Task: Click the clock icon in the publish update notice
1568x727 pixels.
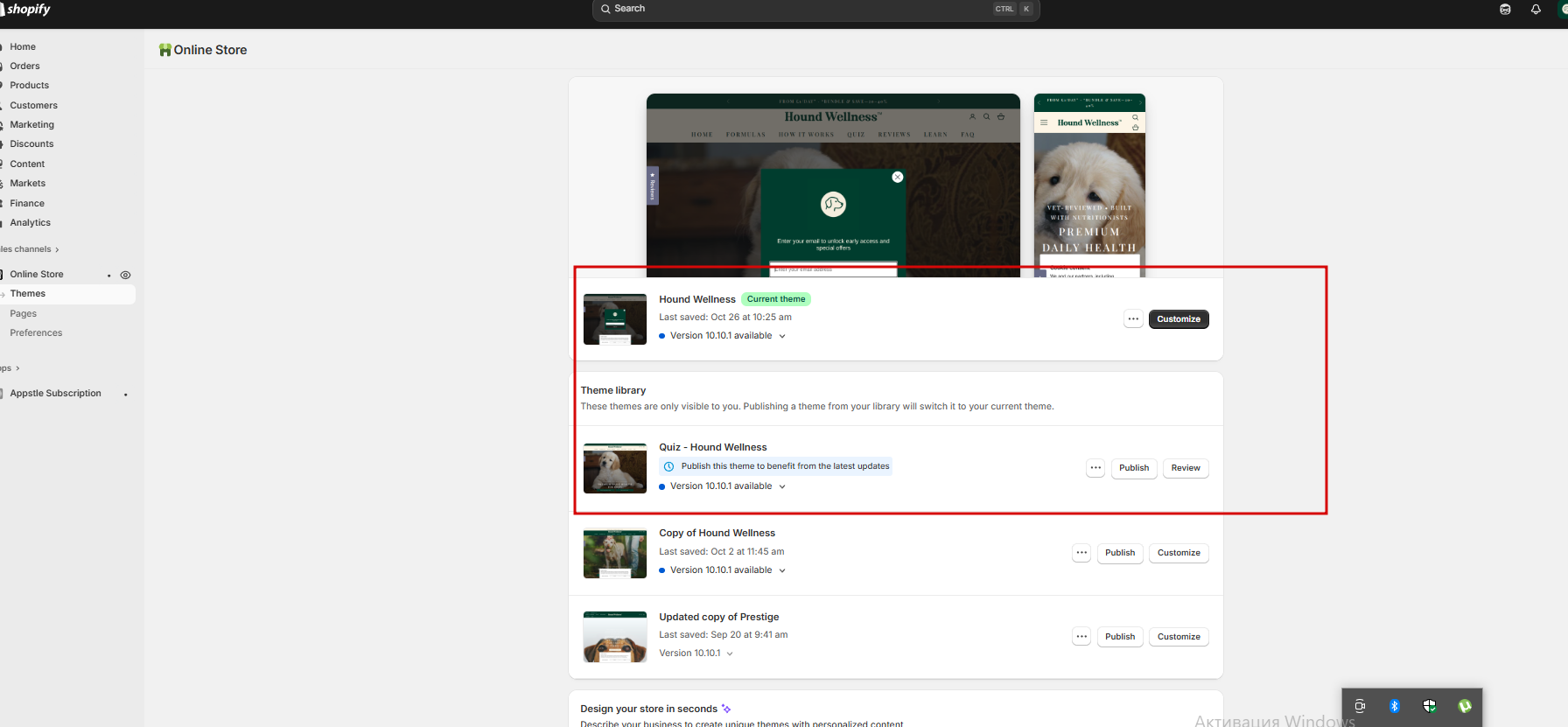Action: click(x=669, y=466)
